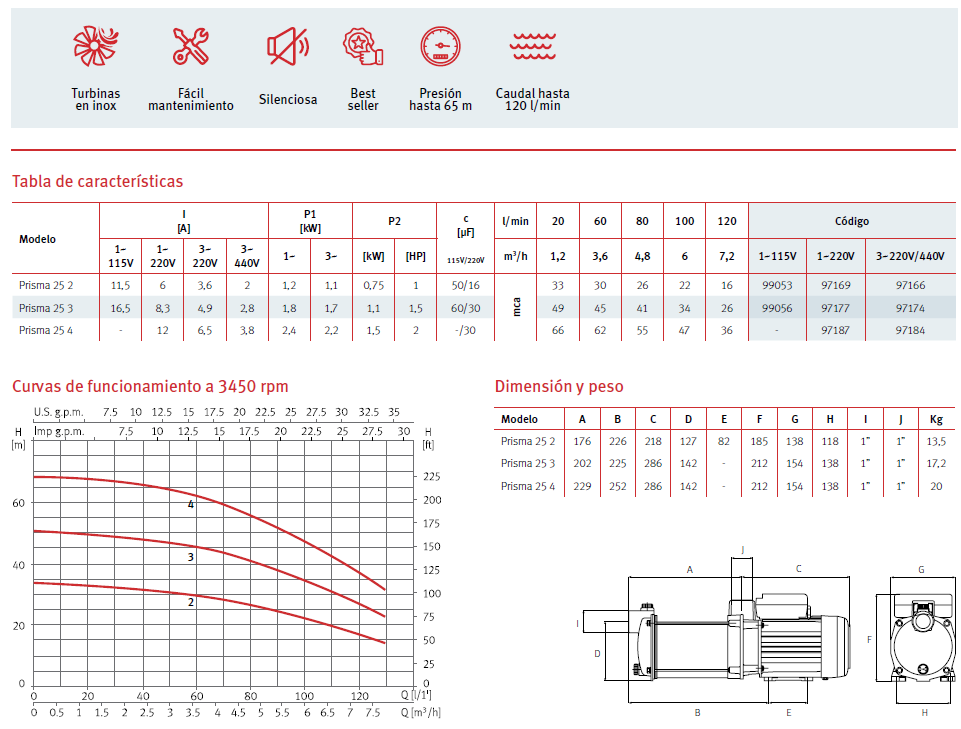Click the Curvas de funcionamiento a 3450 rpm heading
The width and height of the screenshot is (961, 729).
coord(150,387)
